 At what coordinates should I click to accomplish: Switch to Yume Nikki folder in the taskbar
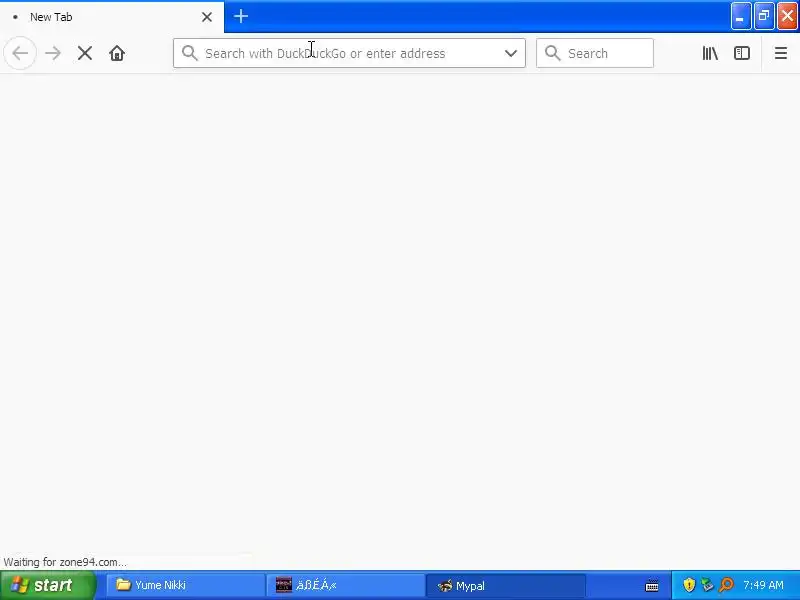point(185,585)
